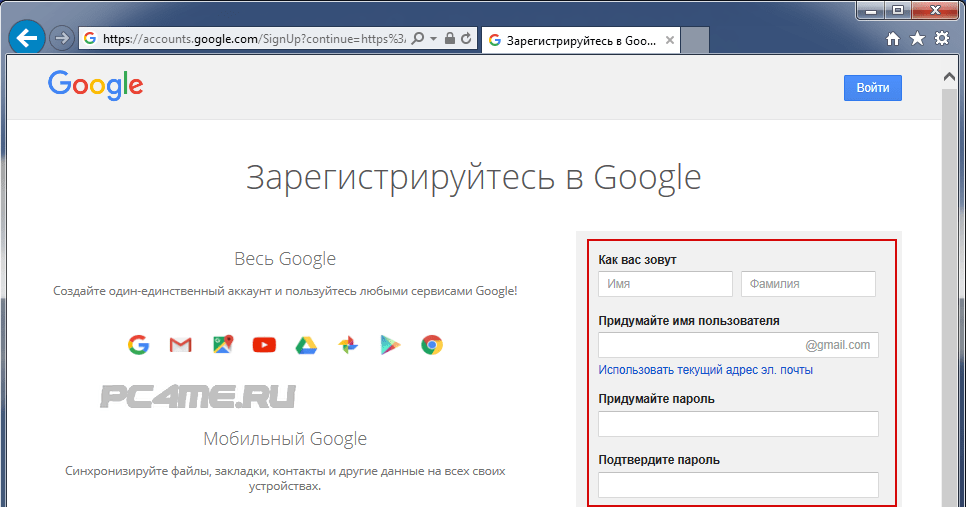The height and width of the screenshot is (507, 966).
Task: Open Favorites star icon
Action: click(917, 39)
